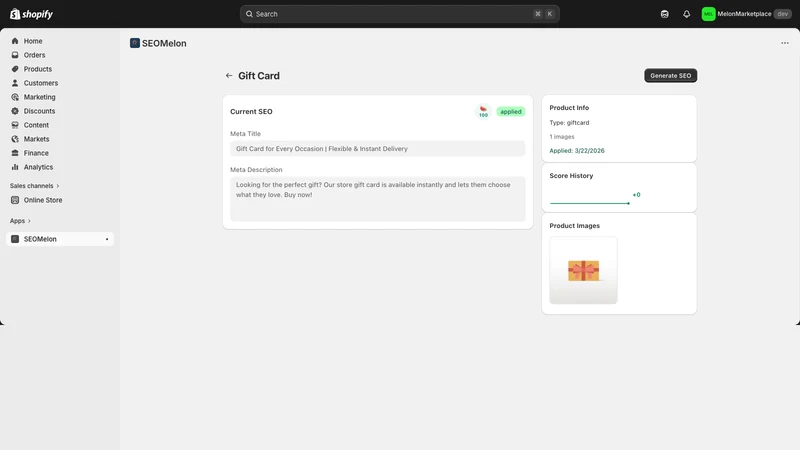Expand Sales channels chevron
This screenshot has height=450, width=800.
[x=58, y=186]
